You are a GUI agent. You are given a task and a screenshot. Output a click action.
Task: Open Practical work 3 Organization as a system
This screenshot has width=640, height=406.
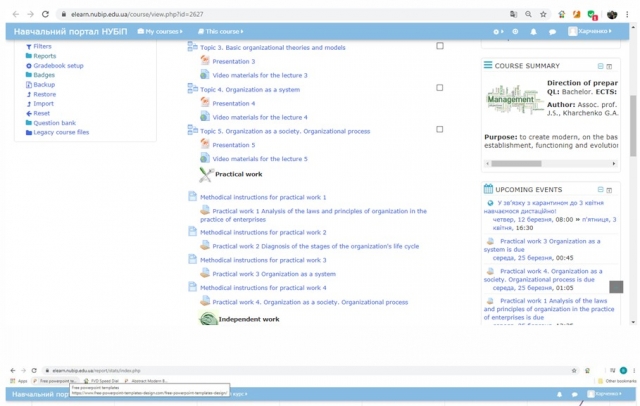[274, 274]
